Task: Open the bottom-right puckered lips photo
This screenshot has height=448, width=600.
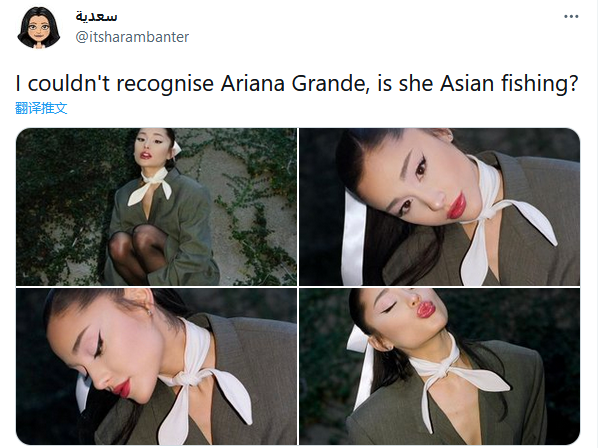Action: click(x=439, y=366)
